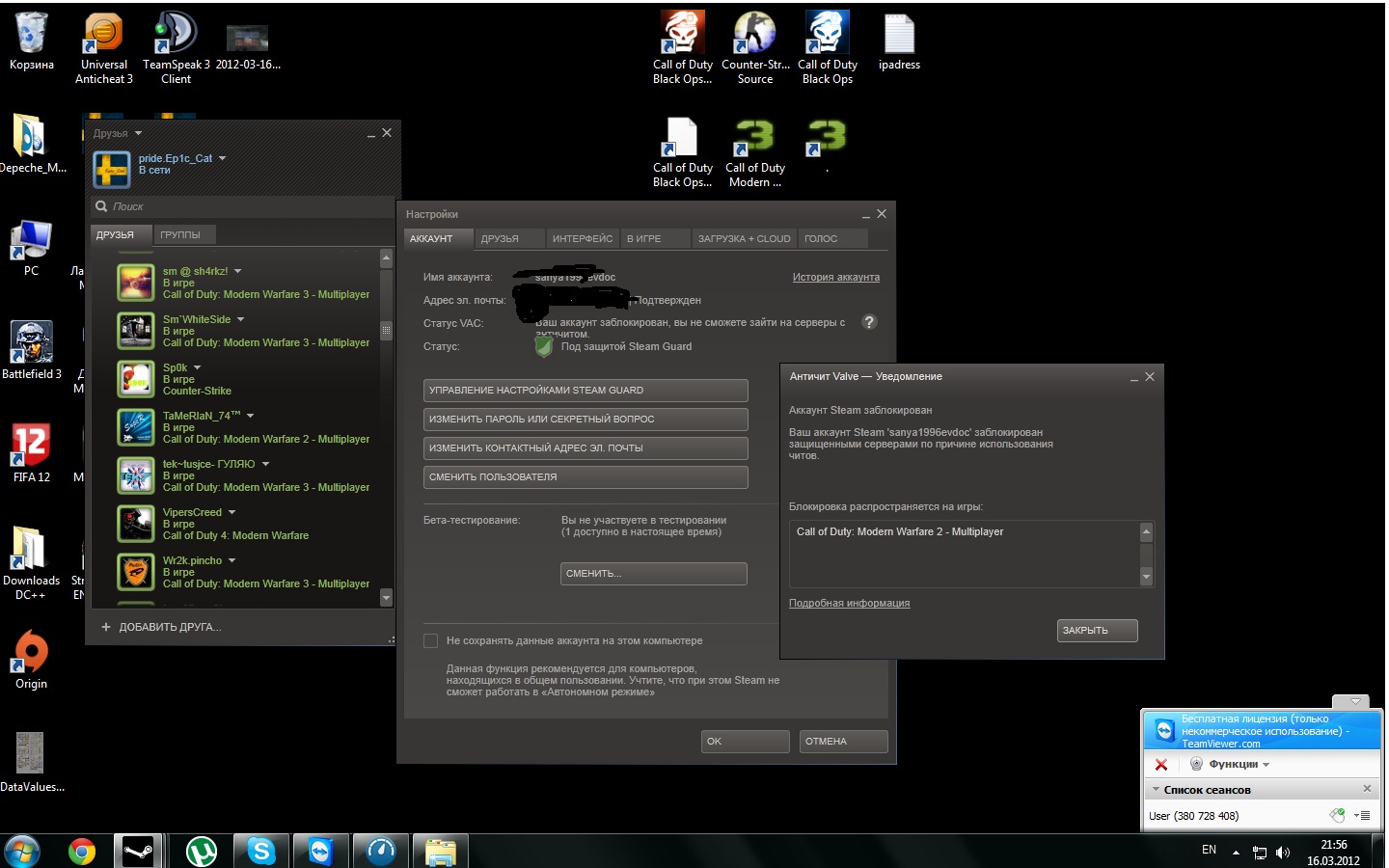1389x868 pixels.
Task: Open dropdown arrow next to TaMeRlaN_74
Action: (x=250, y=416)
